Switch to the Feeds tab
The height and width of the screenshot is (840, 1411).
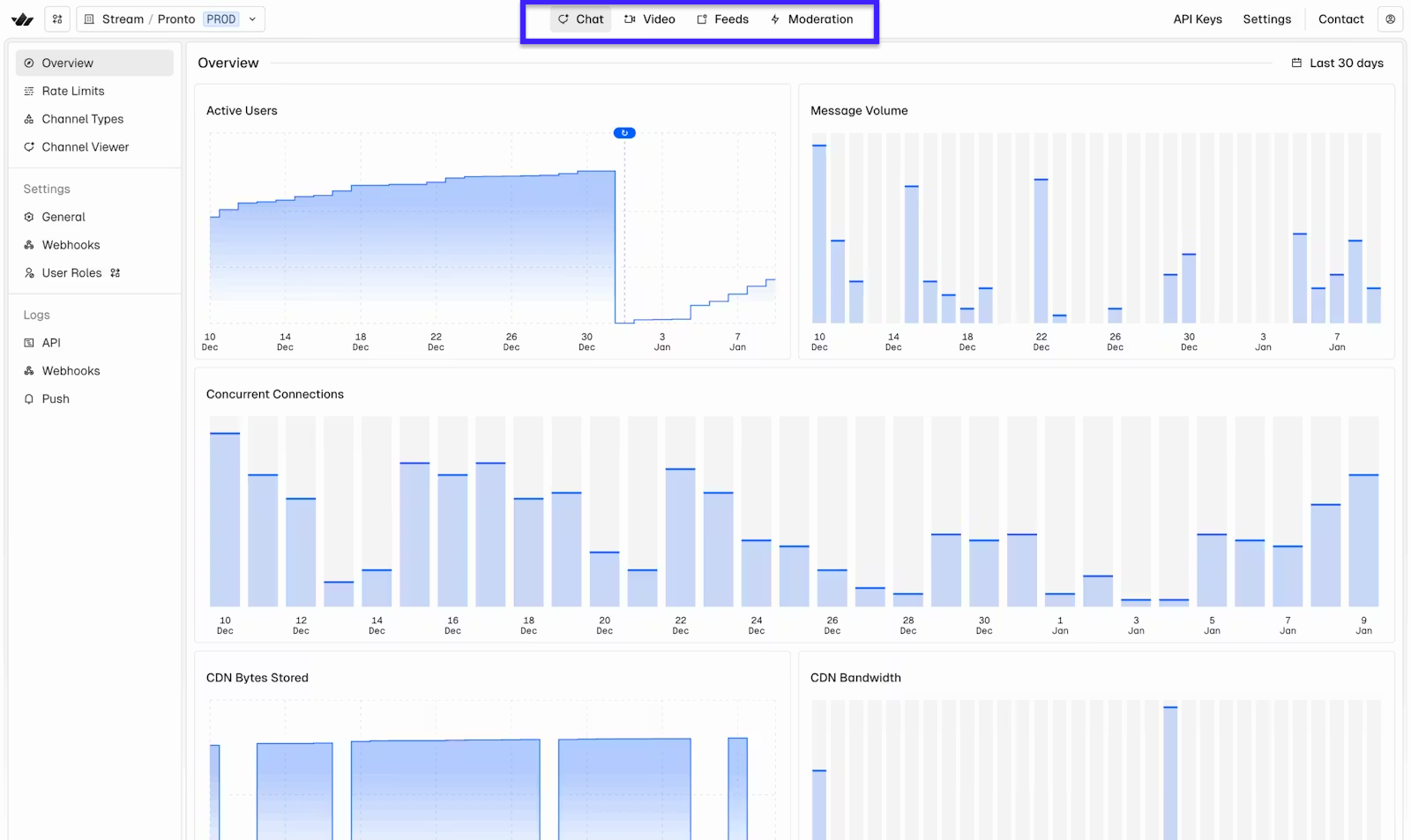click(x=722, y=19)
